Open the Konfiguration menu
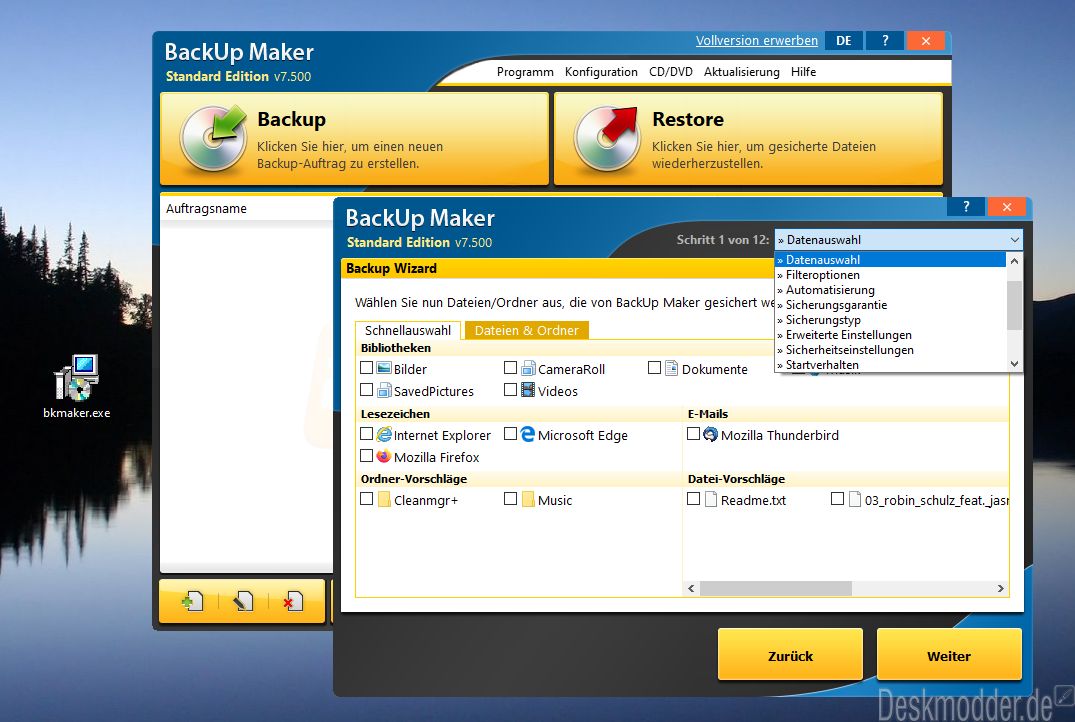The image size is (1075, 722). tap(601, 72)
